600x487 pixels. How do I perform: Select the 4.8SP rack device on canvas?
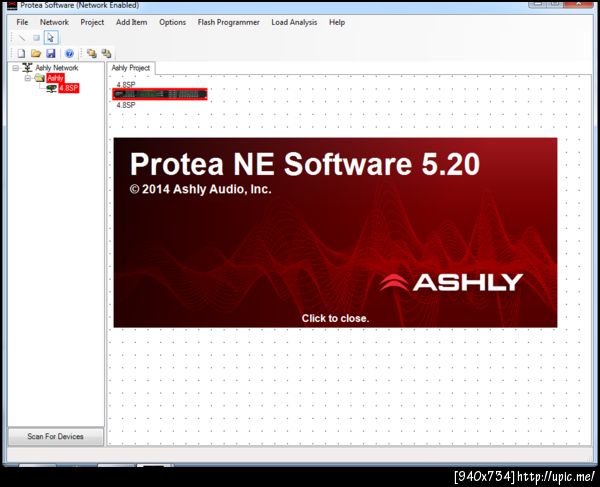(160, 94)
